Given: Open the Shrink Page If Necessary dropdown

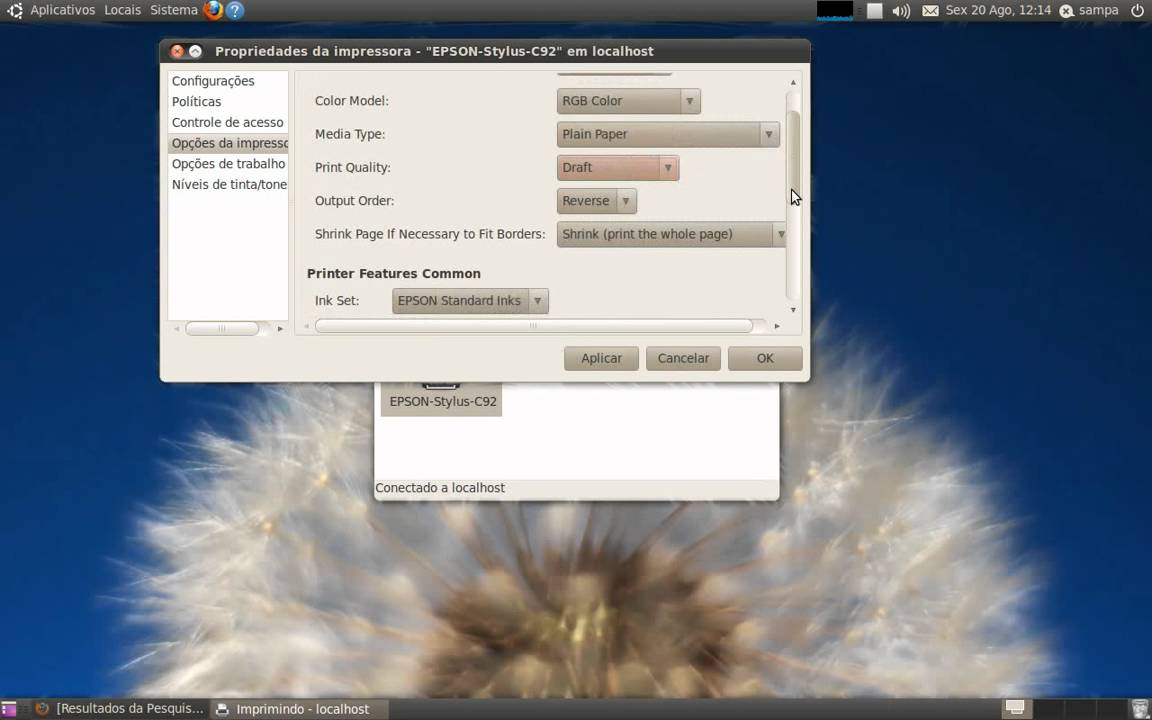Looking at the screenshot, I should (x=671, y=234).
